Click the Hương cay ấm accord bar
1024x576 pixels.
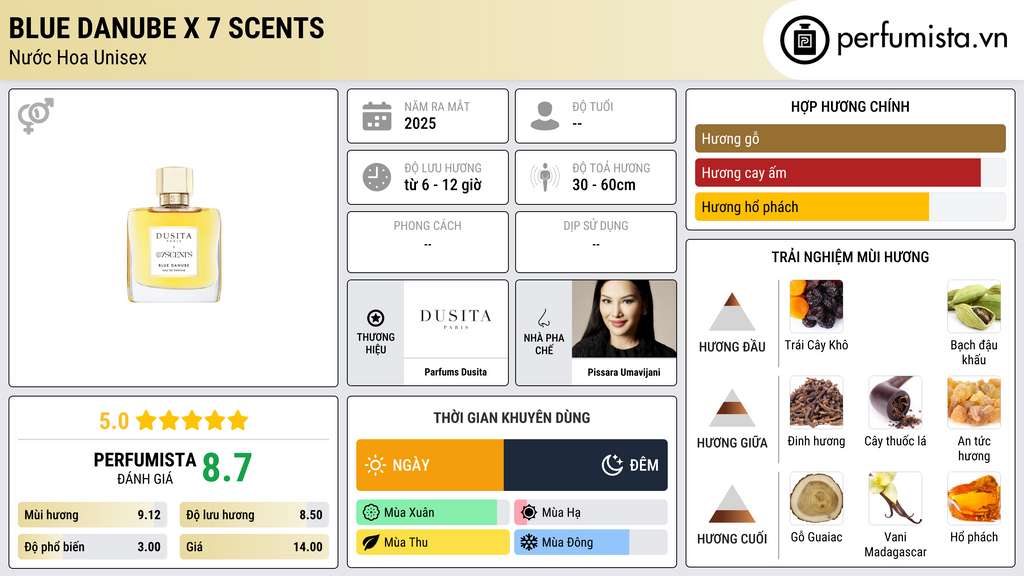coord(850,173)
